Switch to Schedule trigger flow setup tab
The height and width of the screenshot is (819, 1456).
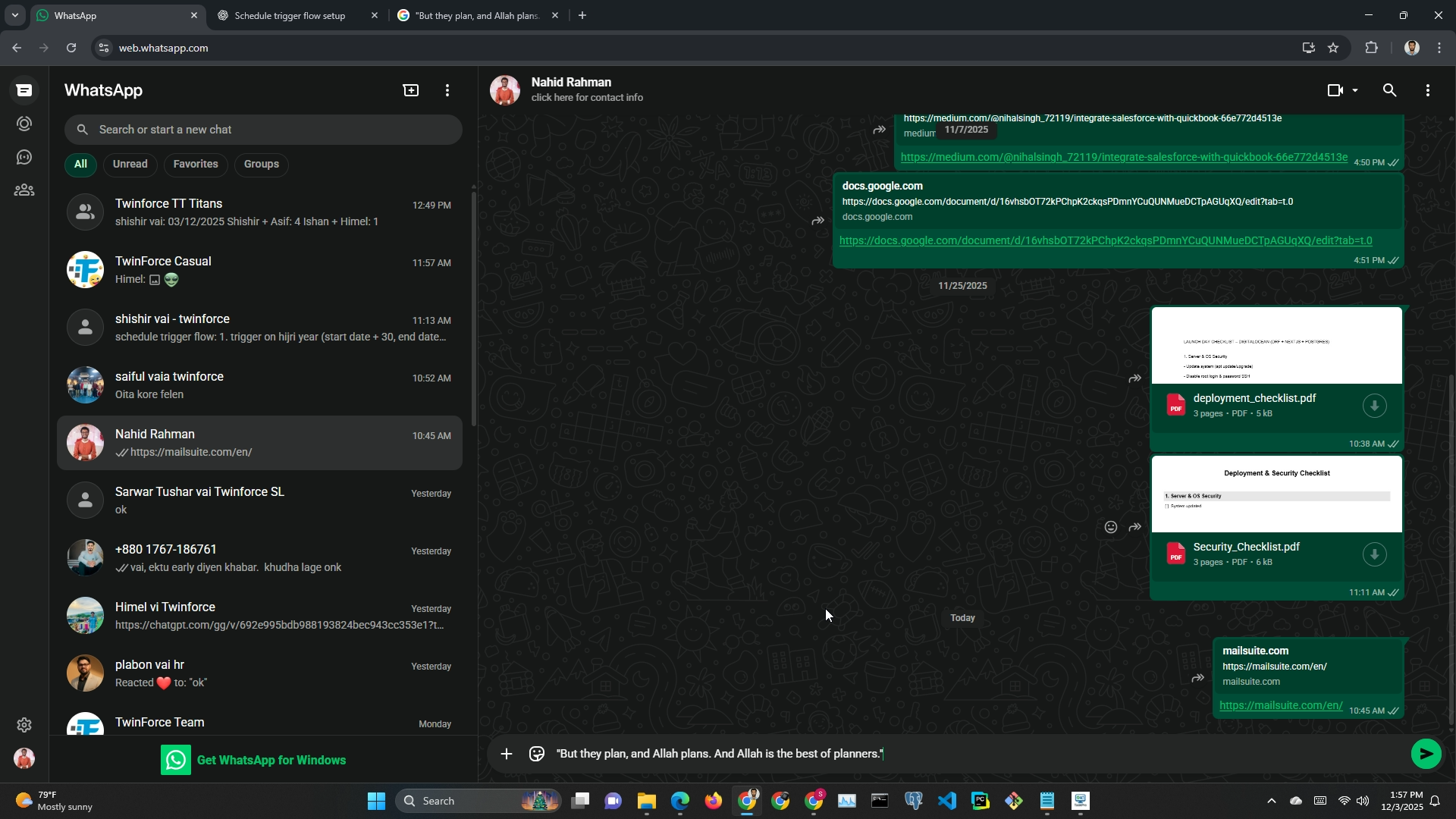290,15
